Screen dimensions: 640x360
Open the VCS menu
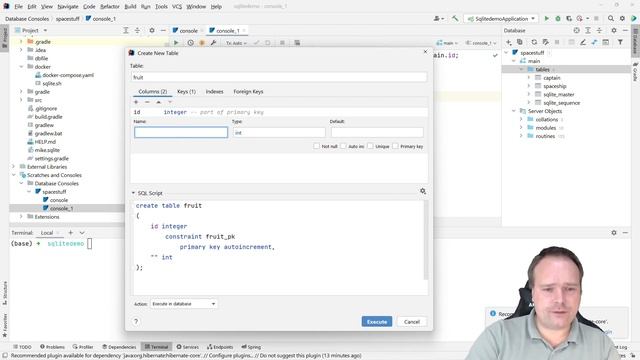(177, 7)
